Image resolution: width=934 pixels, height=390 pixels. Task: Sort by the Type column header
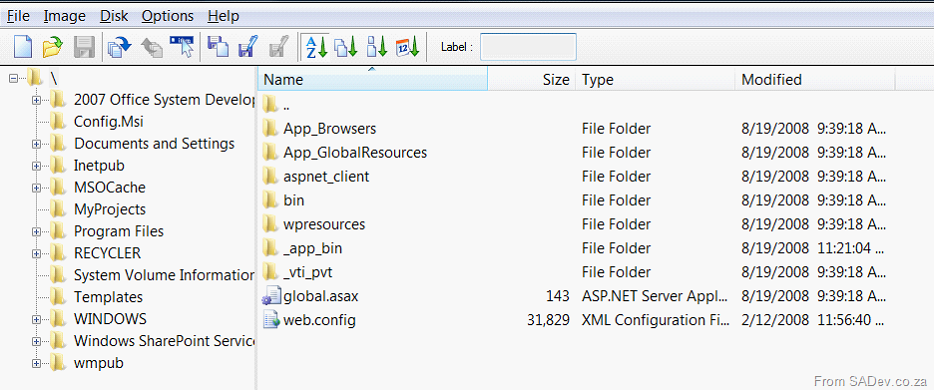[x=655, y=79]
